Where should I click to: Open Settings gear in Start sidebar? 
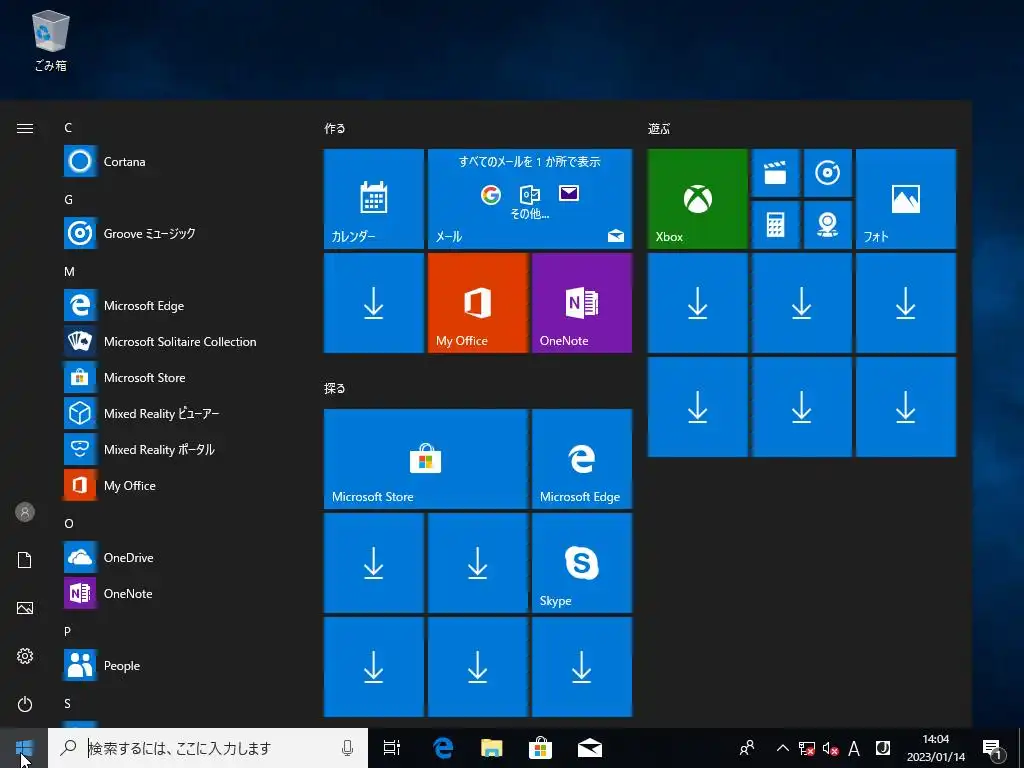pyautogui.click(x=25, y=656)
